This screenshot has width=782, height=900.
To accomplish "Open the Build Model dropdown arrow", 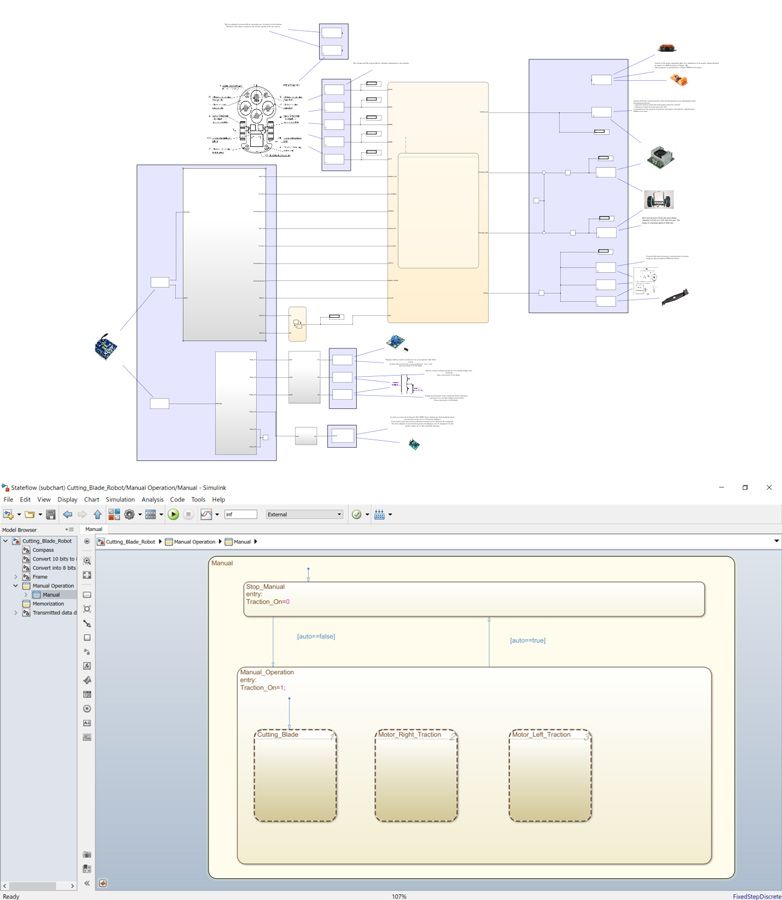I will [390, 514].
